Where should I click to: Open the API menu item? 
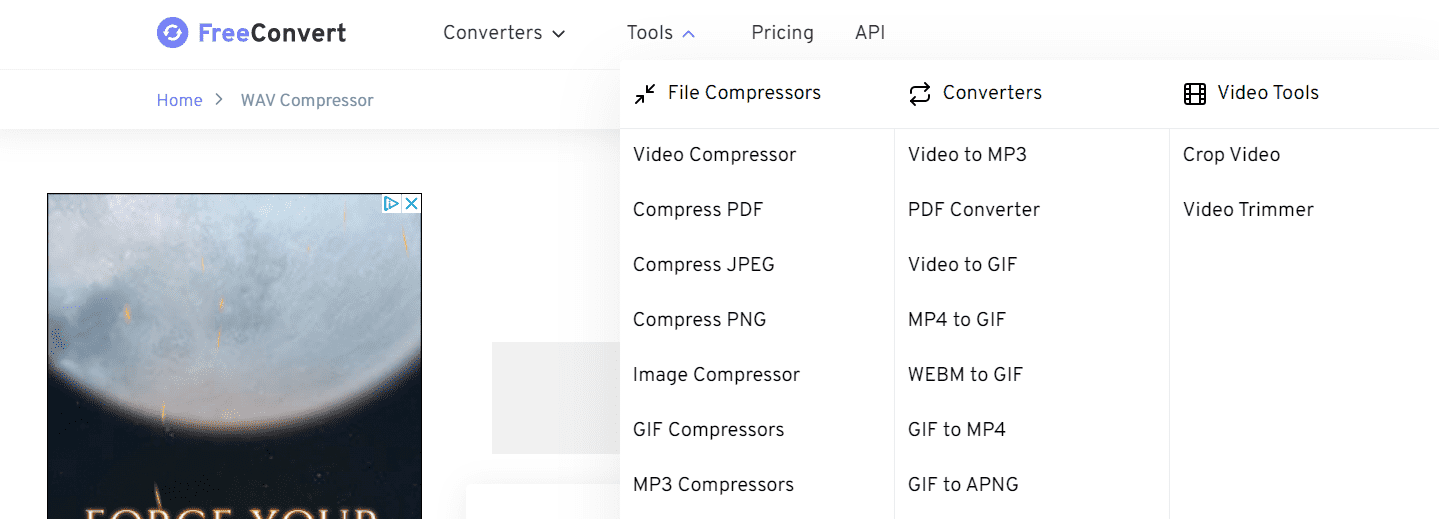[x=870, y=33]
